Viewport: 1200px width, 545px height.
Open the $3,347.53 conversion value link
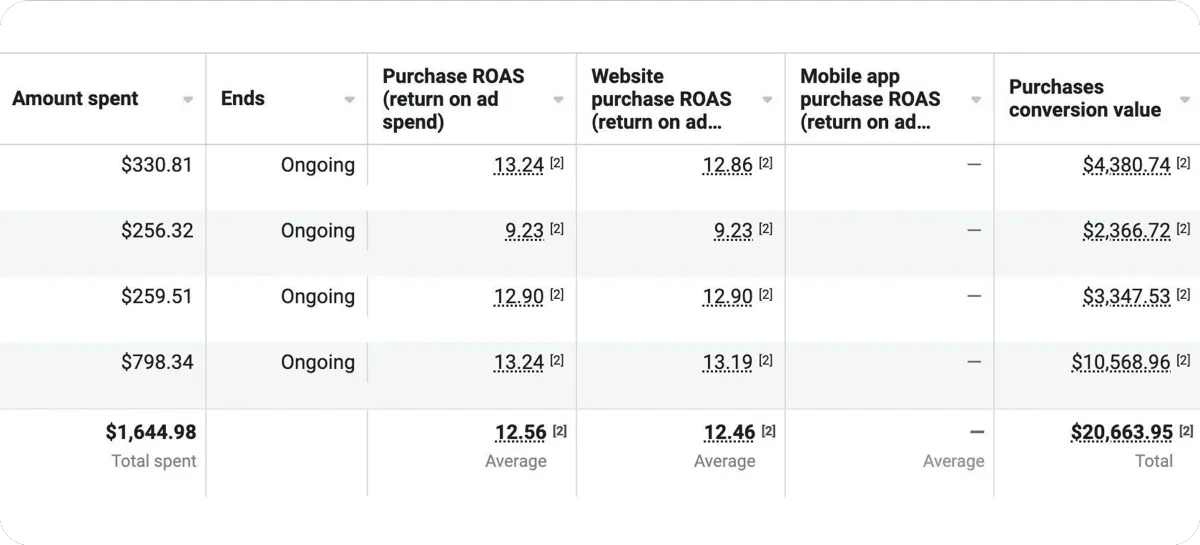coord(1126,297)
